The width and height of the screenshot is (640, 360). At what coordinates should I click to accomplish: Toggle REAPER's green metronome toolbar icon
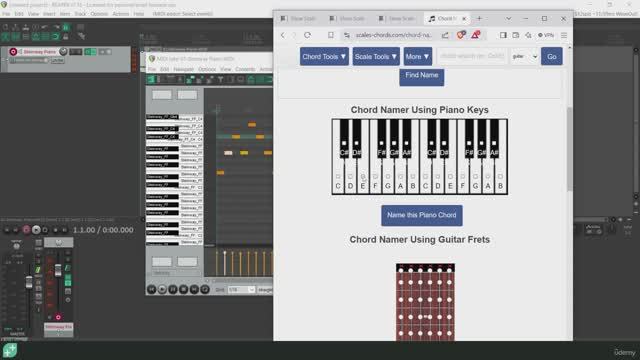tap(65, 27)
